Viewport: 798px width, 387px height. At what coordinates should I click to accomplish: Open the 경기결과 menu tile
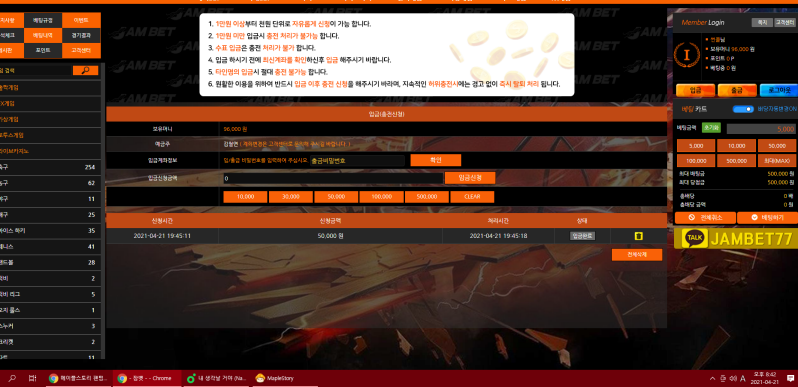click(81, 36)
